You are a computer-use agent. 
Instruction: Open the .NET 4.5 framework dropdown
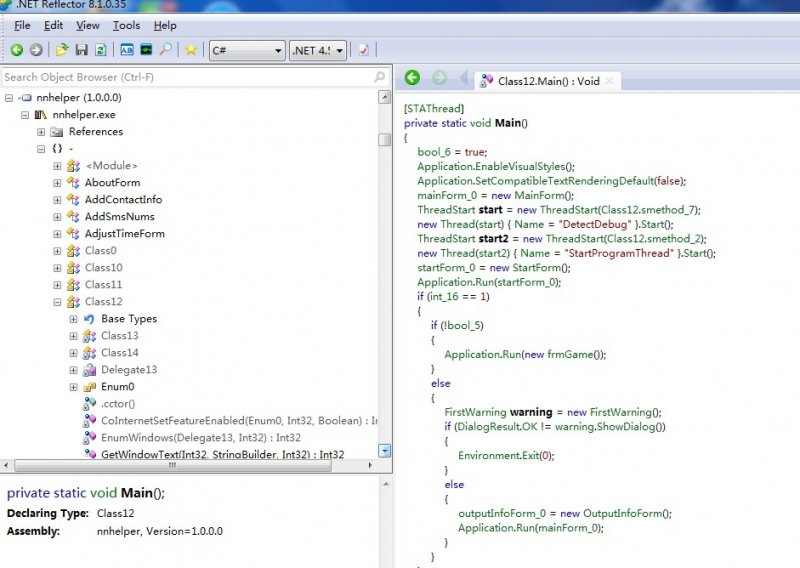pyautogui.click(x=318, y=51)
